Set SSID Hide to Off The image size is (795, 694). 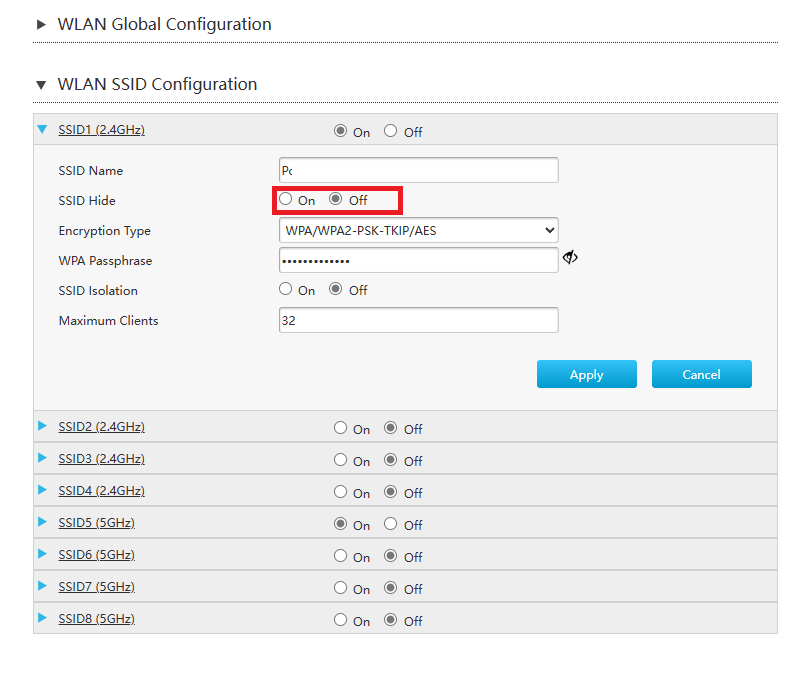[x=336, y=199]
